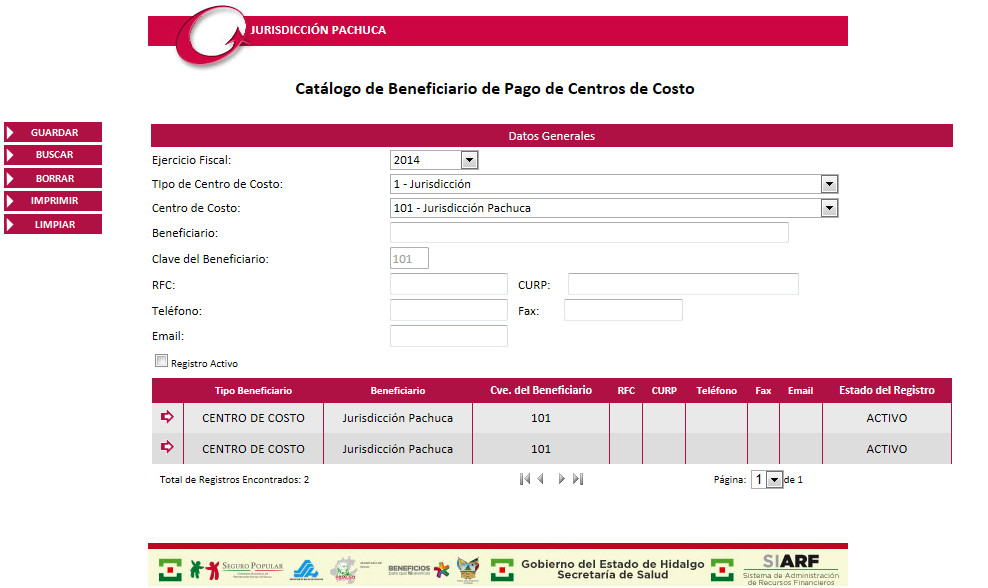Viewport: 988px width, 588px height.
Task: Click the Clave del Beneficiario field
Action: [409, 258]
